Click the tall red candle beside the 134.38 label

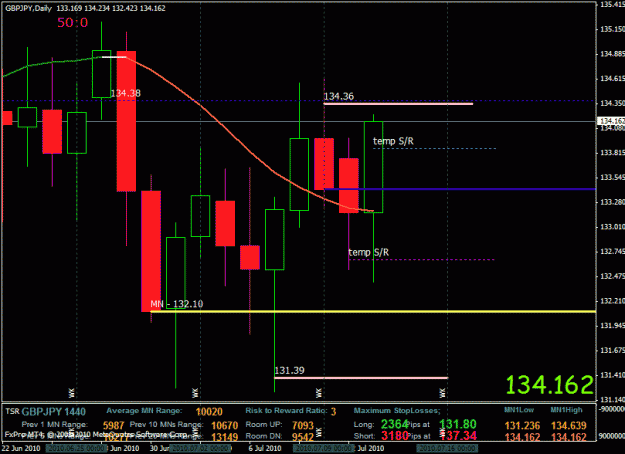click(126, 121)
